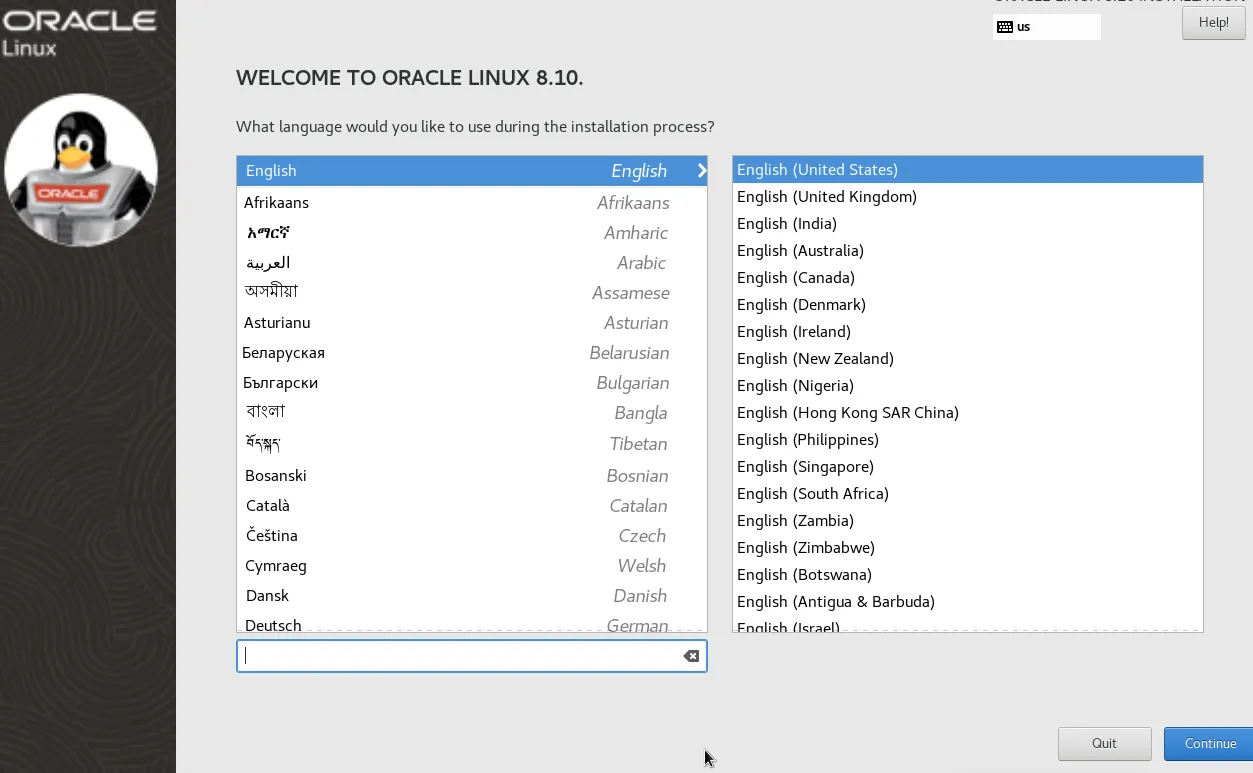Pick Tibetan from the language list
The width and height of the screenshot is (1253, 773).
(x=472, y=443)
